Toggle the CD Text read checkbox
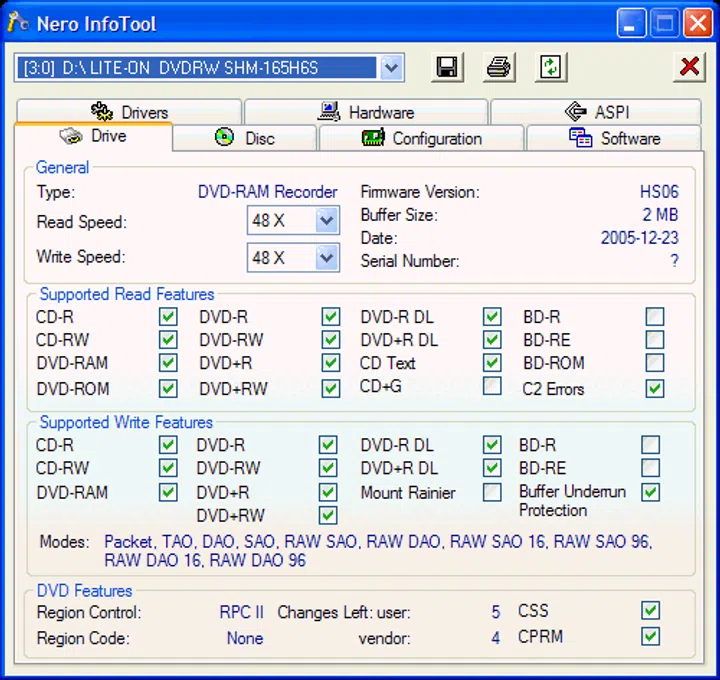Screen dimensions: 720x680 [492, 363]
